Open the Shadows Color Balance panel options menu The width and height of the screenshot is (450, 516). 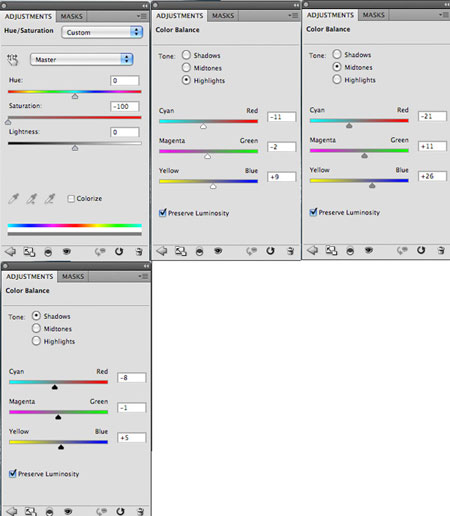pos(143,276)
